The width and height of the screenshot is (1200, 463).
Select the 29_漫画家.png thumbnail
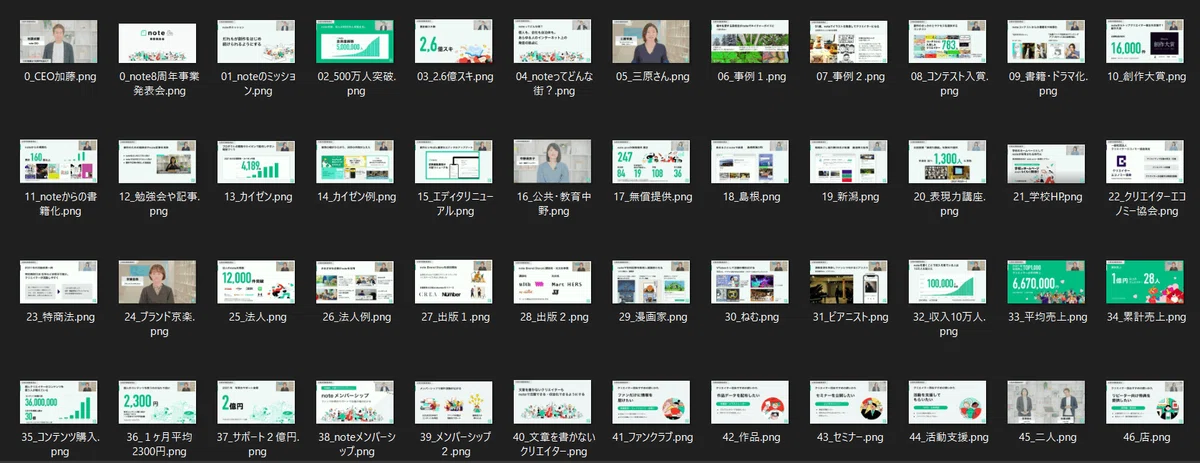(x=652, y=283)
